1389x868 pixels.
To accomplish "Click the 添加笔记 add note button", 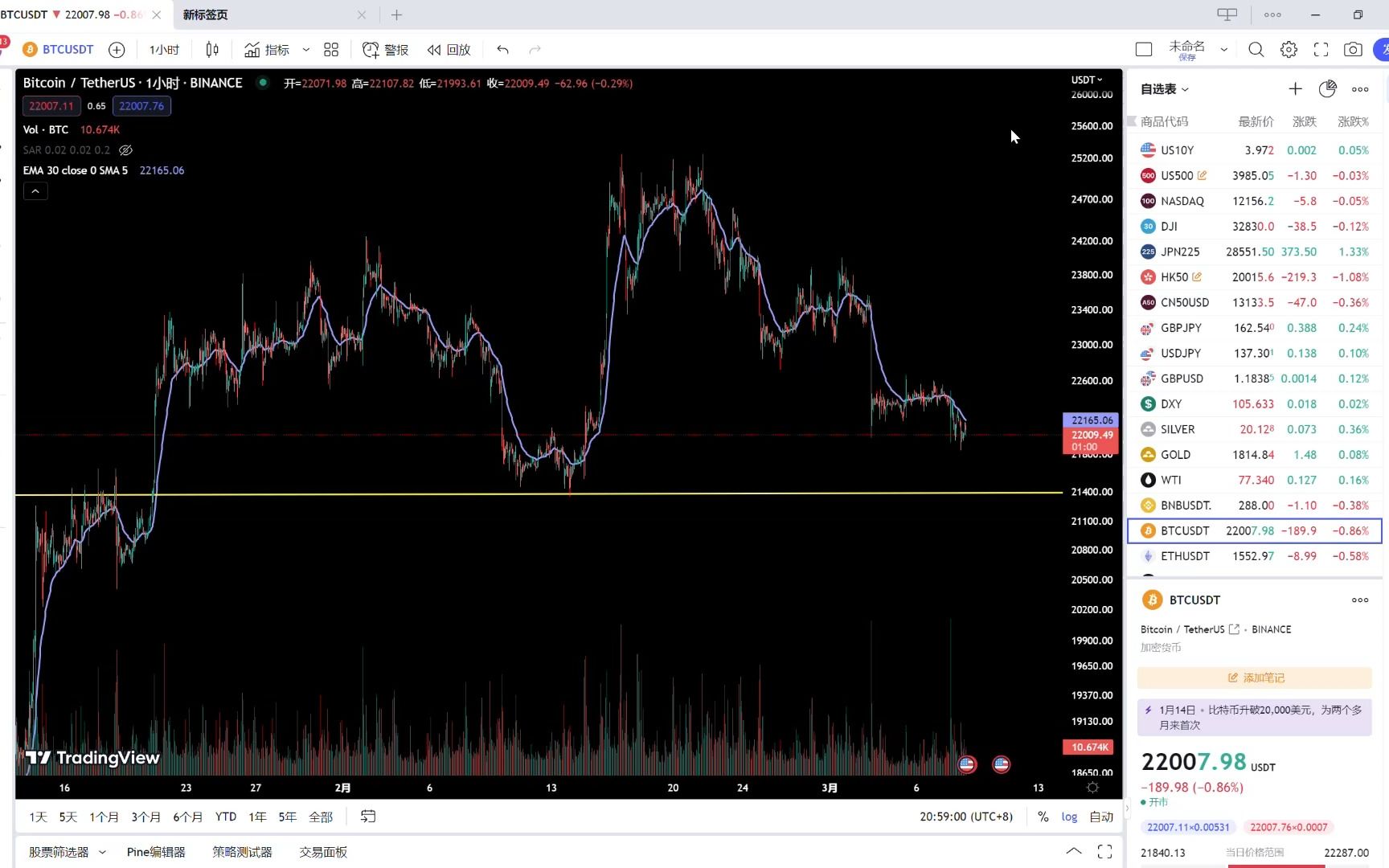I will pos(1255,678).
